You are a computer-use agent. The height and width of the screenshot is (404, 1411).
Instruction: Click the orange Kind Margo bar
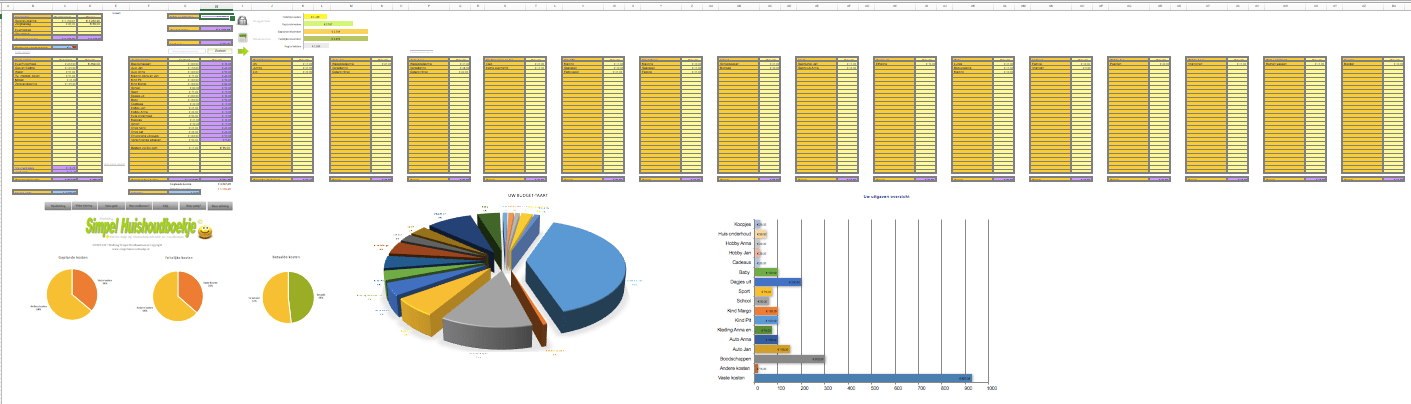pos(768,311)
